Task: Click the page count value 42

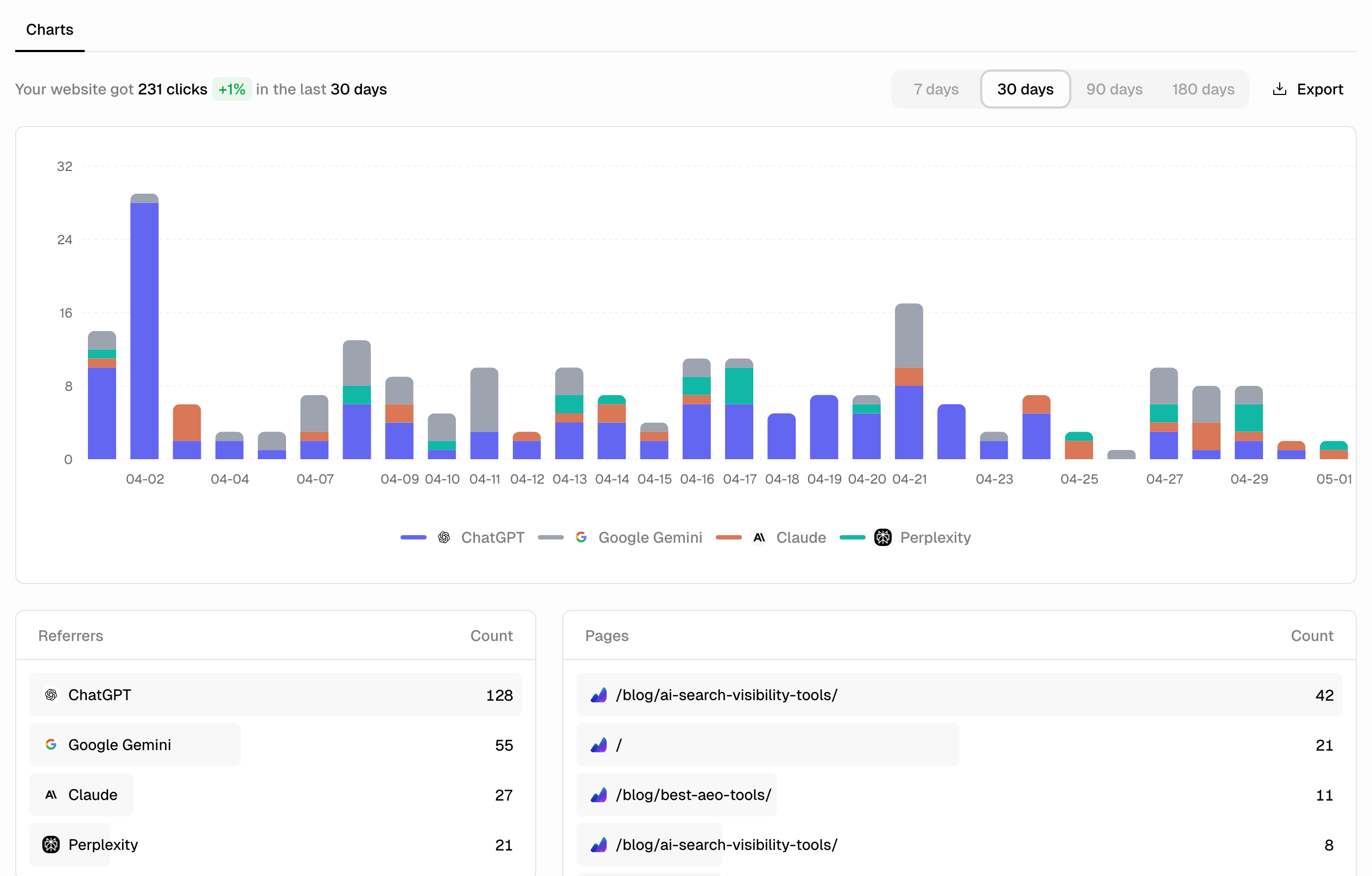Action: [1324, 695]
